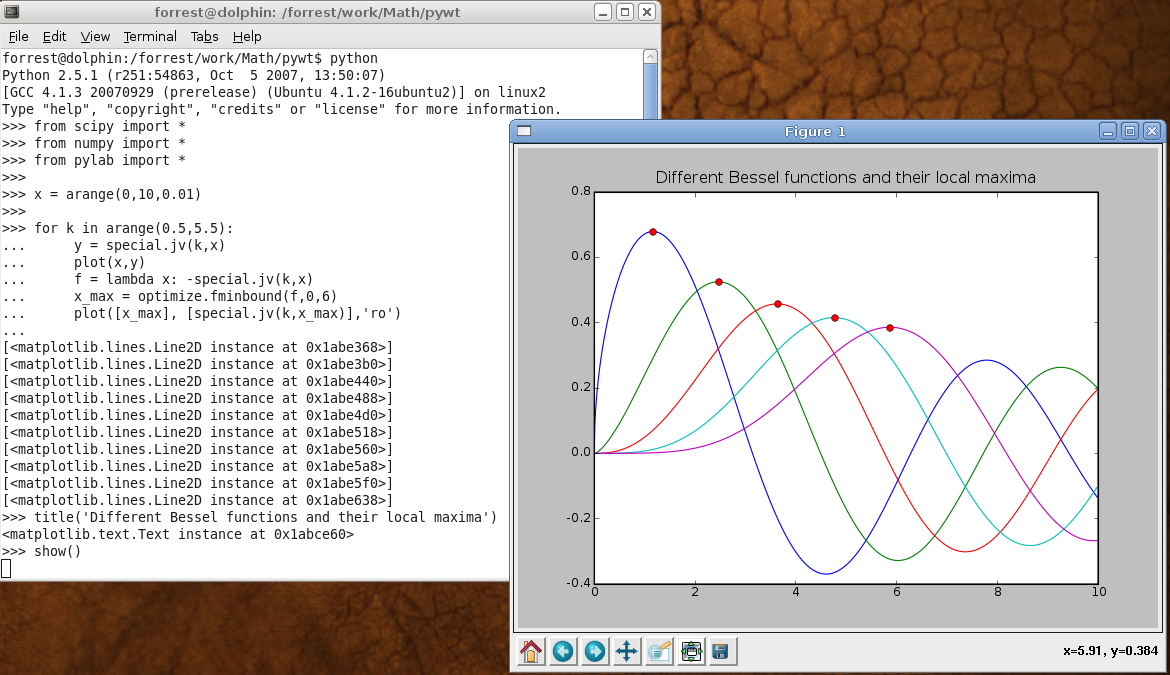Open the terminal window menu icon

(11, 12)
